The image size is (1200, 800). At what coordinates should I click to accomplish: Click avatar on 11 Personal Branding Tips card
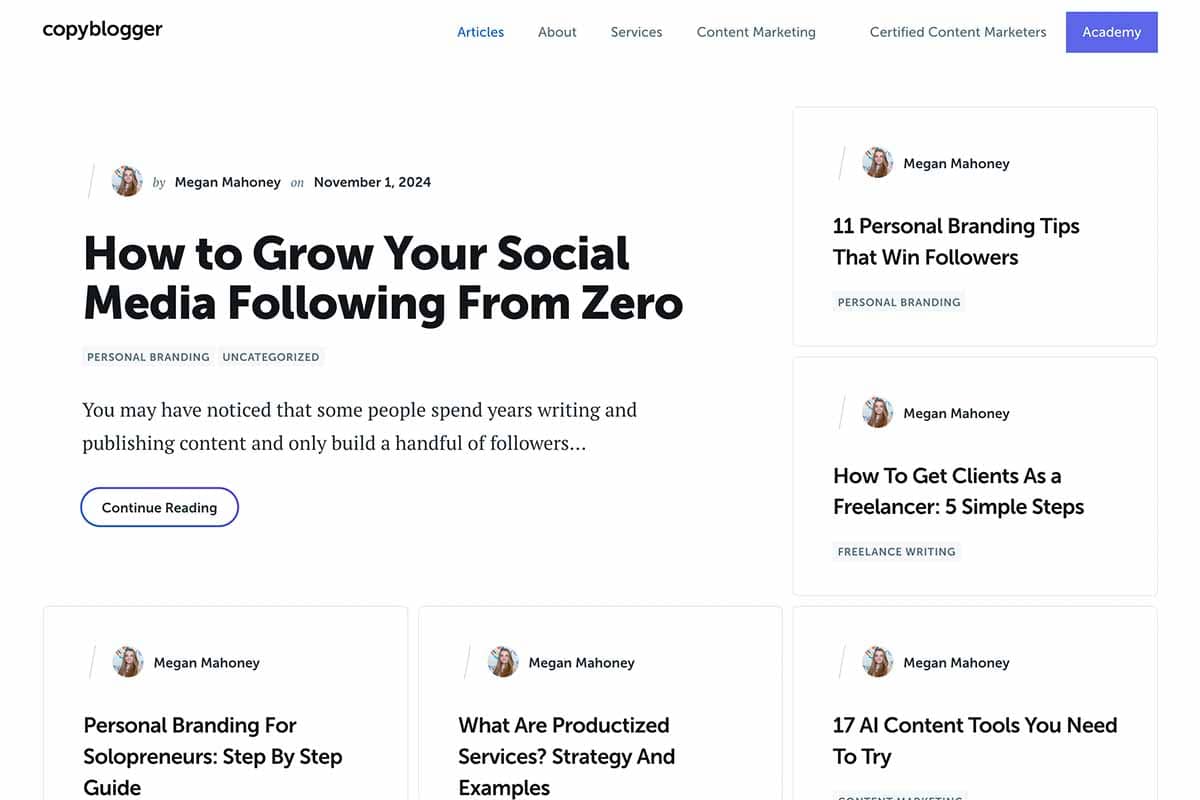(877, 163)
